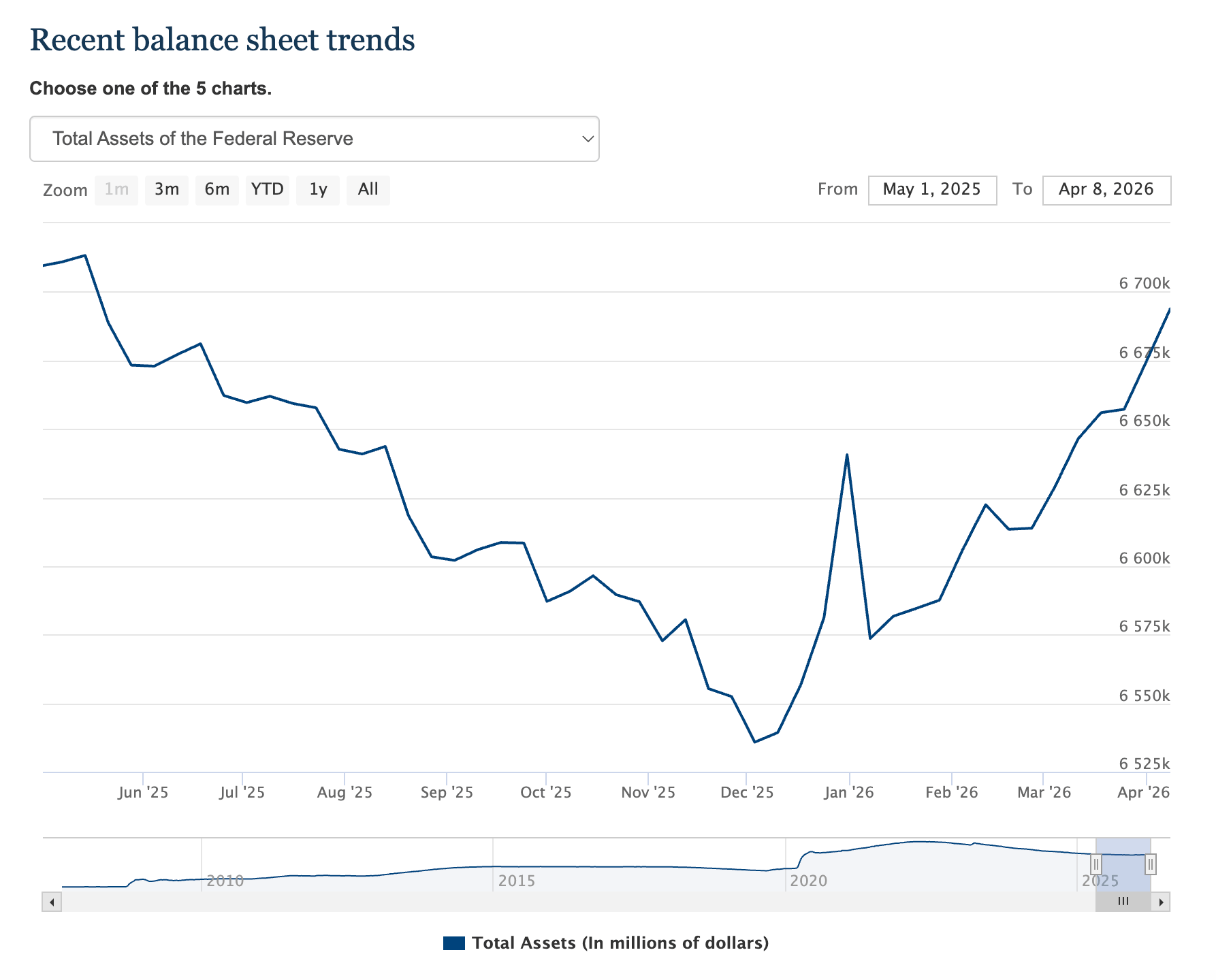1216x980 pixels.
Task: Open the chart selection dropdown
Action: [314, 139]
